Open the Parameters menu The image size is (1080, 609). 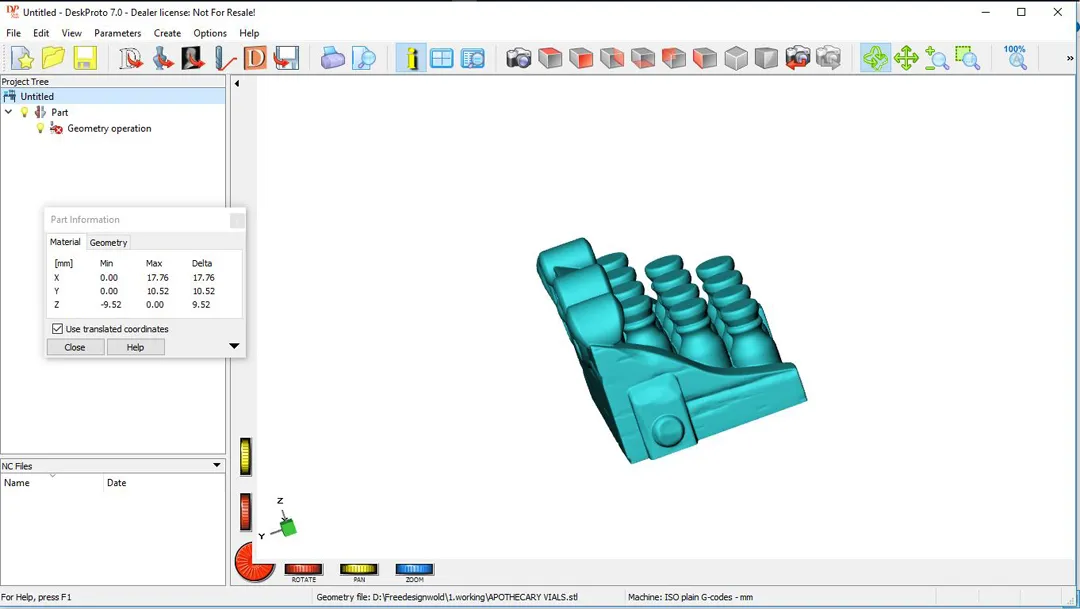[118, 33]
